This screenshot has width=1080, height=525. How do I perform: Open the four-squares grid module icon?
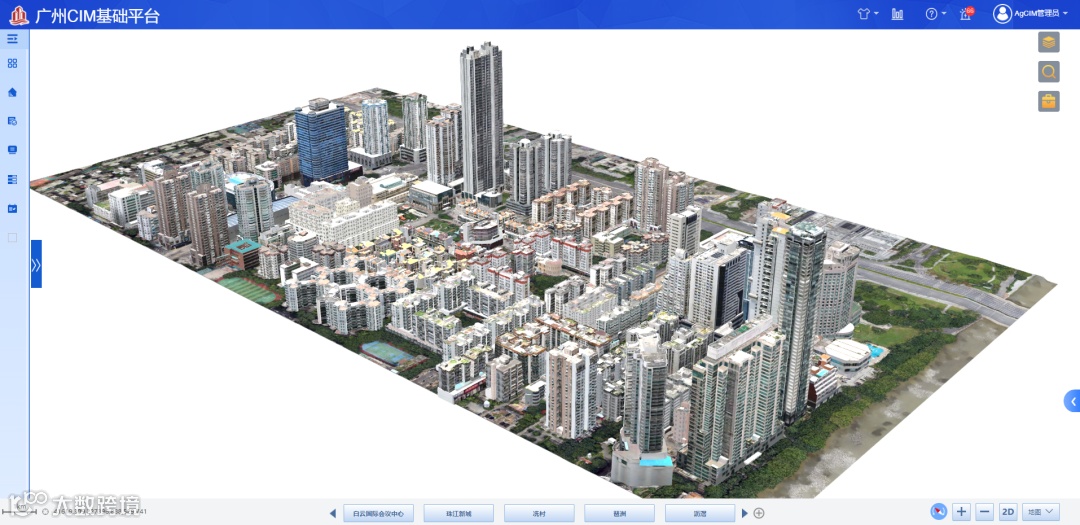click(12, 63)
